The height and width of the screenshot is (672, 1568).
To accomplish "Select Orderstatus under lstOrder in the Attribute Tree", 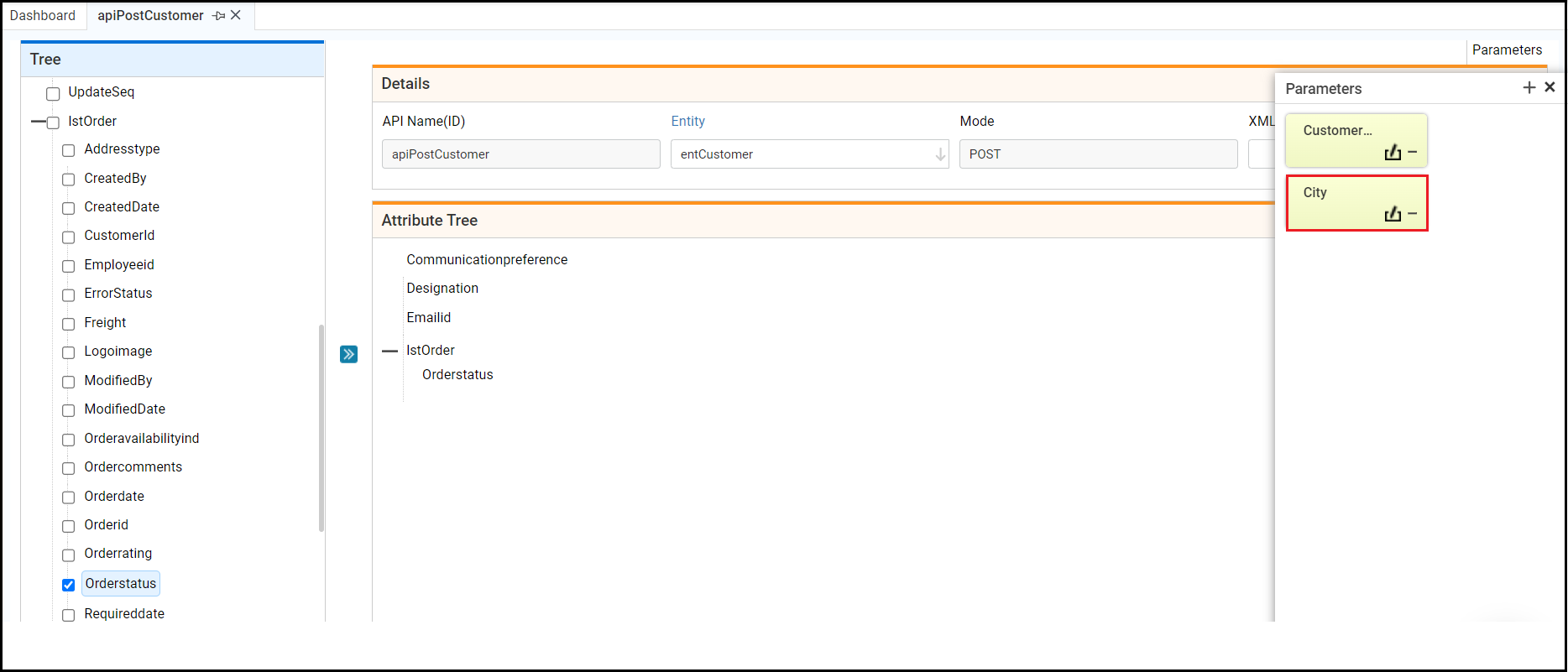I will point(457,375).
